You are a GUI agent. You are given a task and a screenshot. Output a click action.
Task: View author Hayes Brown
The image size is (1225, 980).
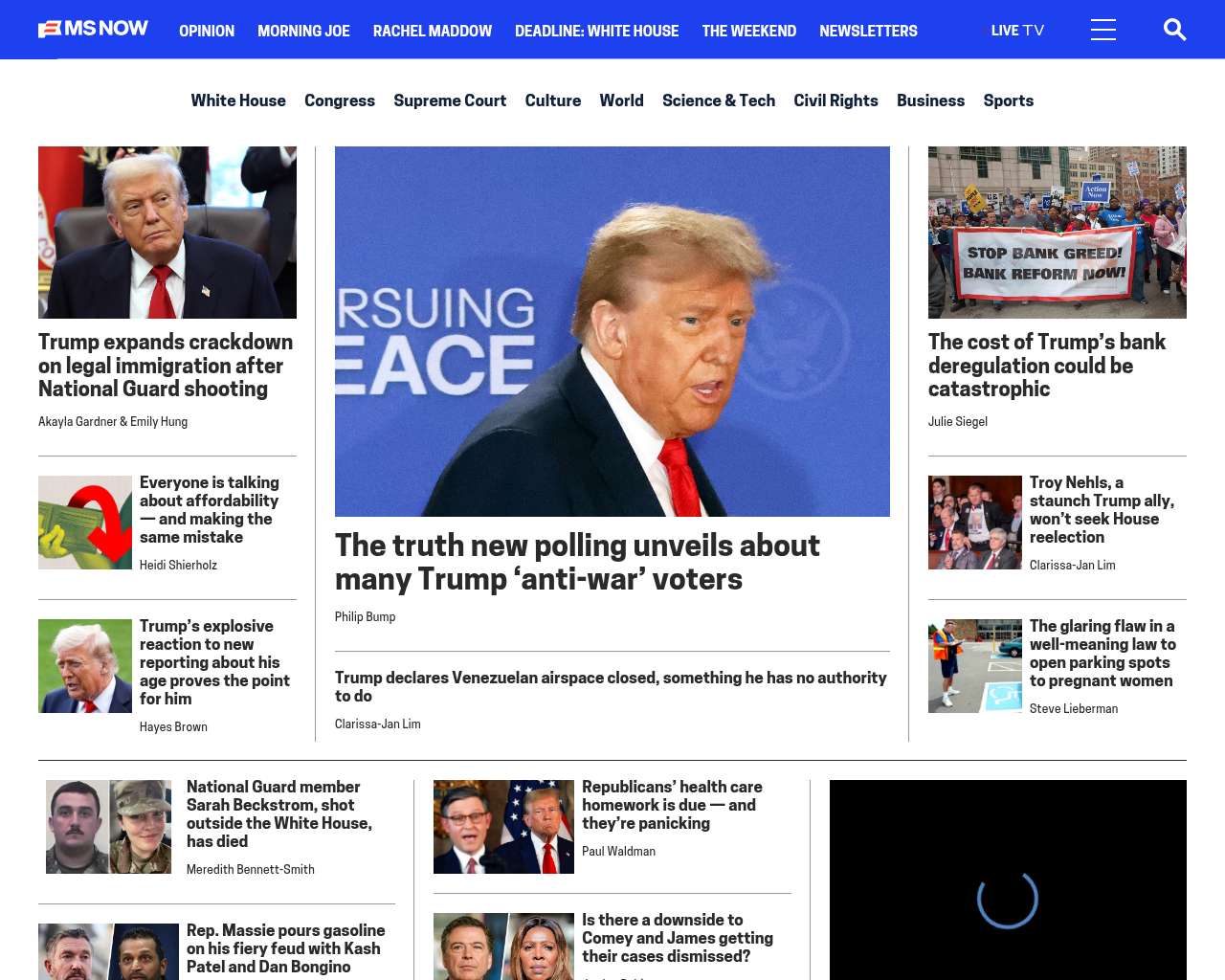coord(173,726)
